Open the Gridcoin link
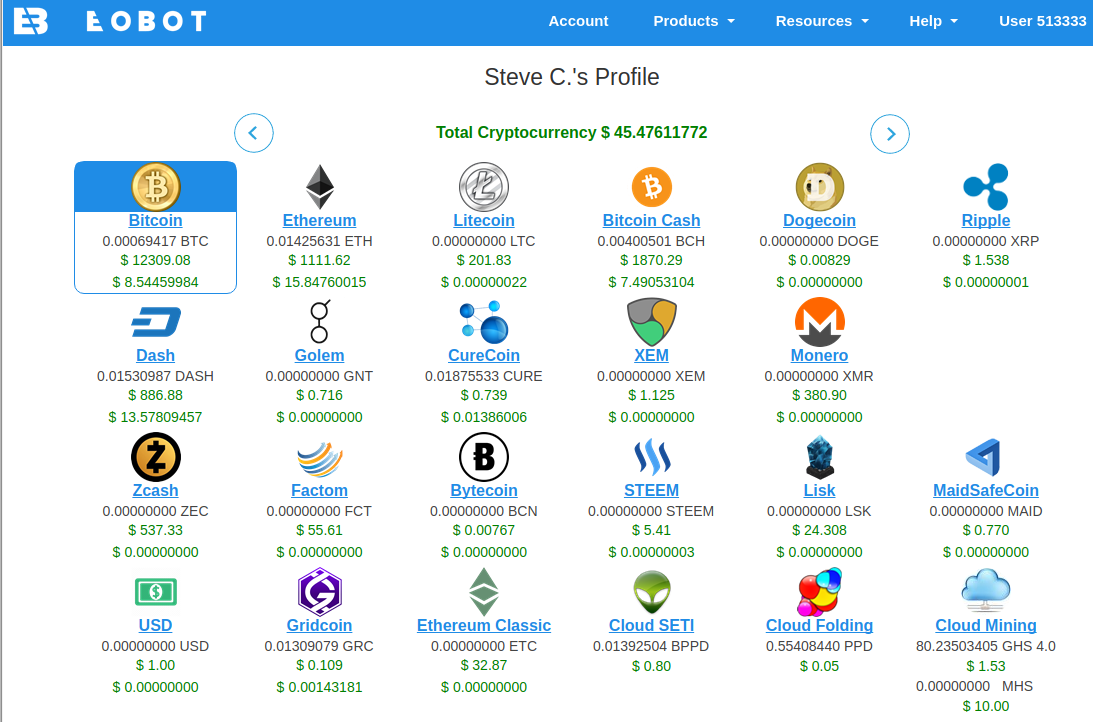The width and height of the screenshot is (1093, 722). point(319,626)
